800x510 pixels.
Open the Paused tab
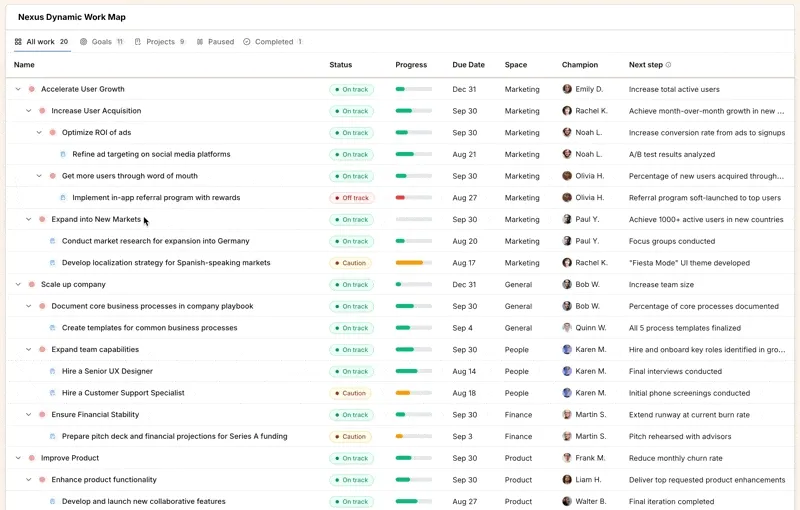(x=215, y=42)
